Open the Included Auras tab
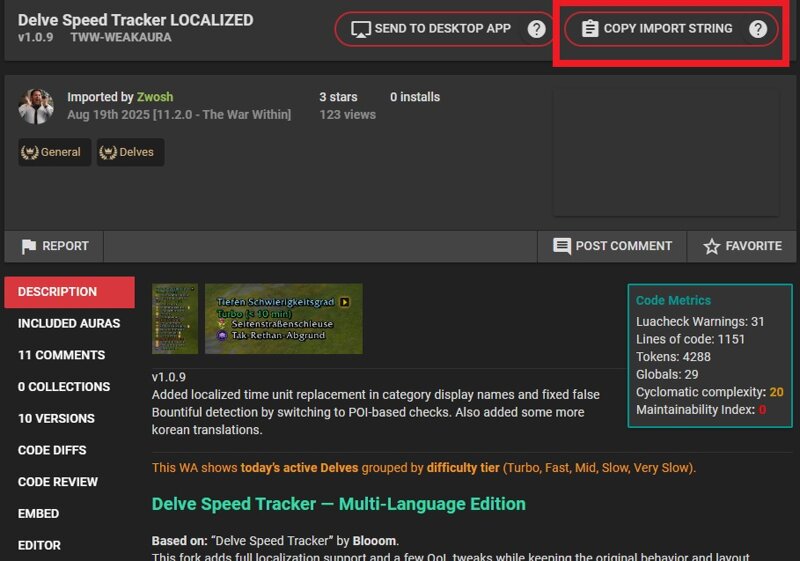Image resolution: width=800 pixels, height=561 pixels. (x=69, y=324)
